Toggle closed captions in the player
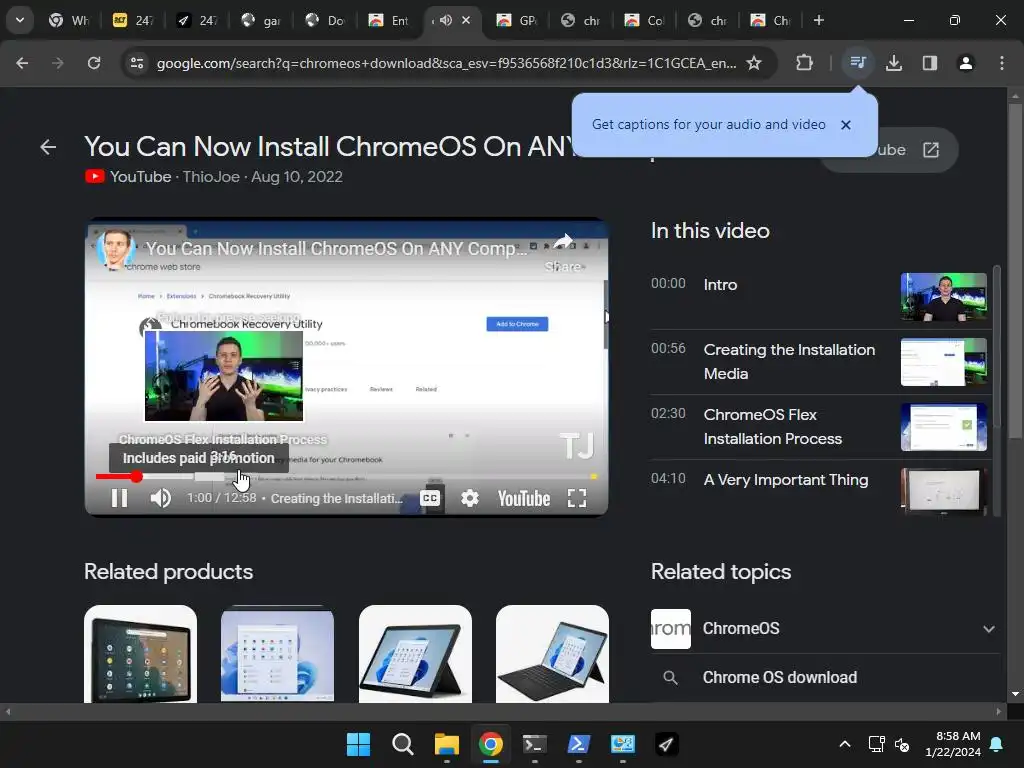Viewport: 1024px width, 768px height. click(x=430, y=498)
